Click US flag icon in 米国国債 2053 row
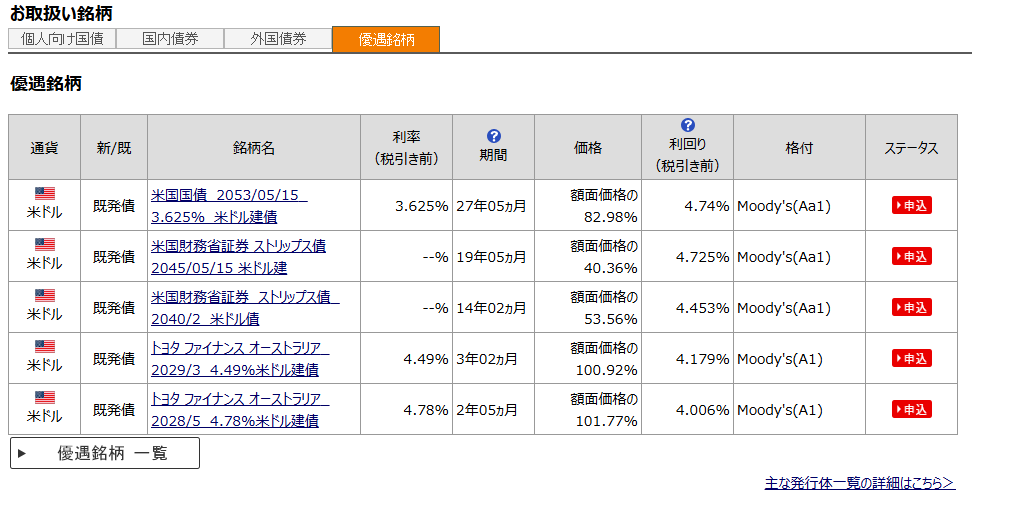Image resolution: width=1016 pixels, height=511 pixels. [44, 194]
